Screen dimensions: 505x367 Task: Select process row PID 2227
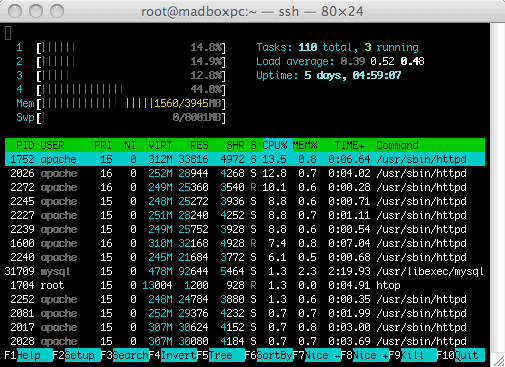point(245,215)
